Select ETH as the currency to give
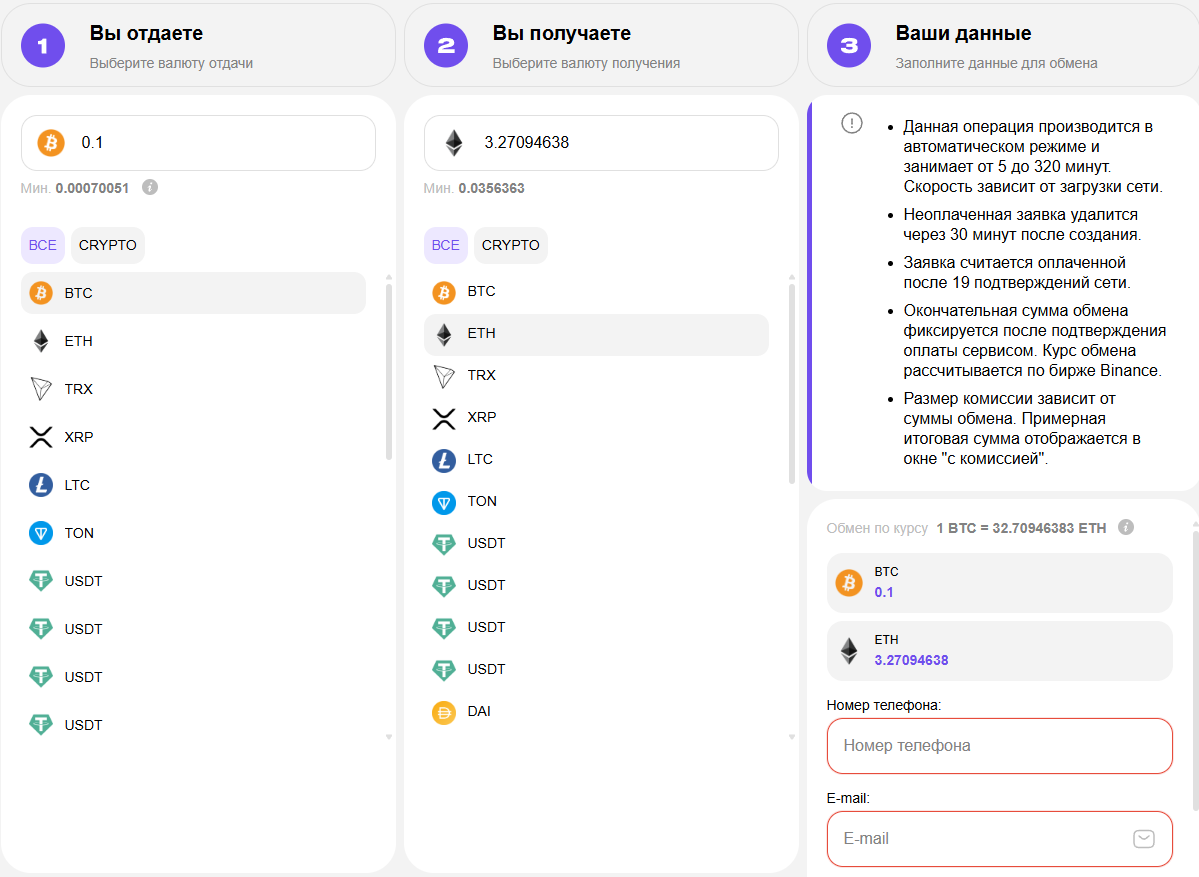This screenshot has height=877, width=1199. tap(79, 341)
